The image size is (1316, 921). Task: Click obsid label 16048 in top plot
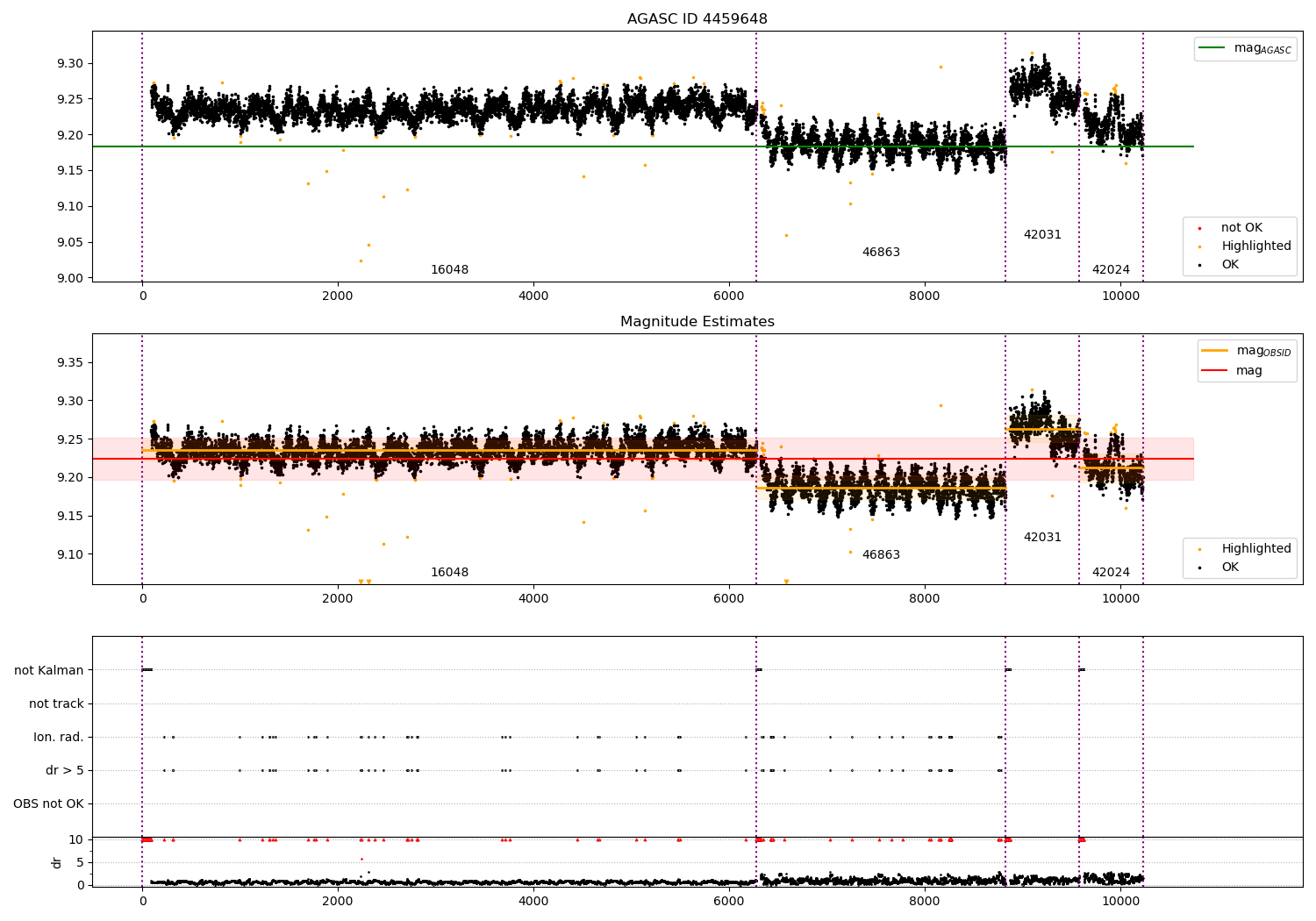pos(449,270)
